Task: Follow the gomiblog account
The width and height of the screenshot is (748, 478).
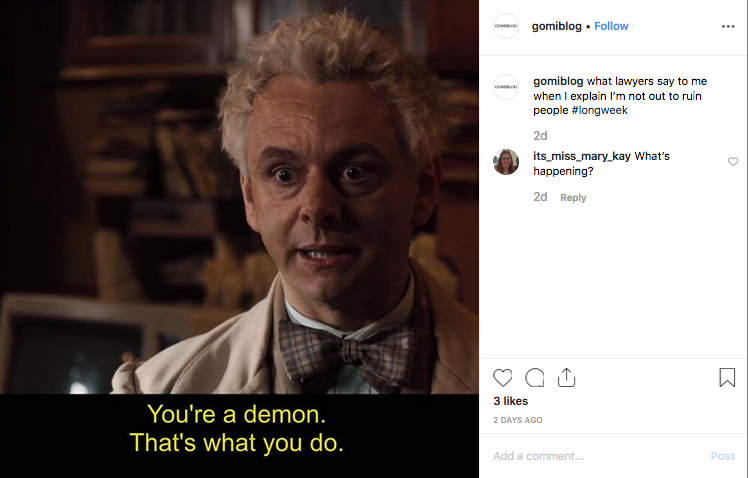Action: tap(611, 26)
